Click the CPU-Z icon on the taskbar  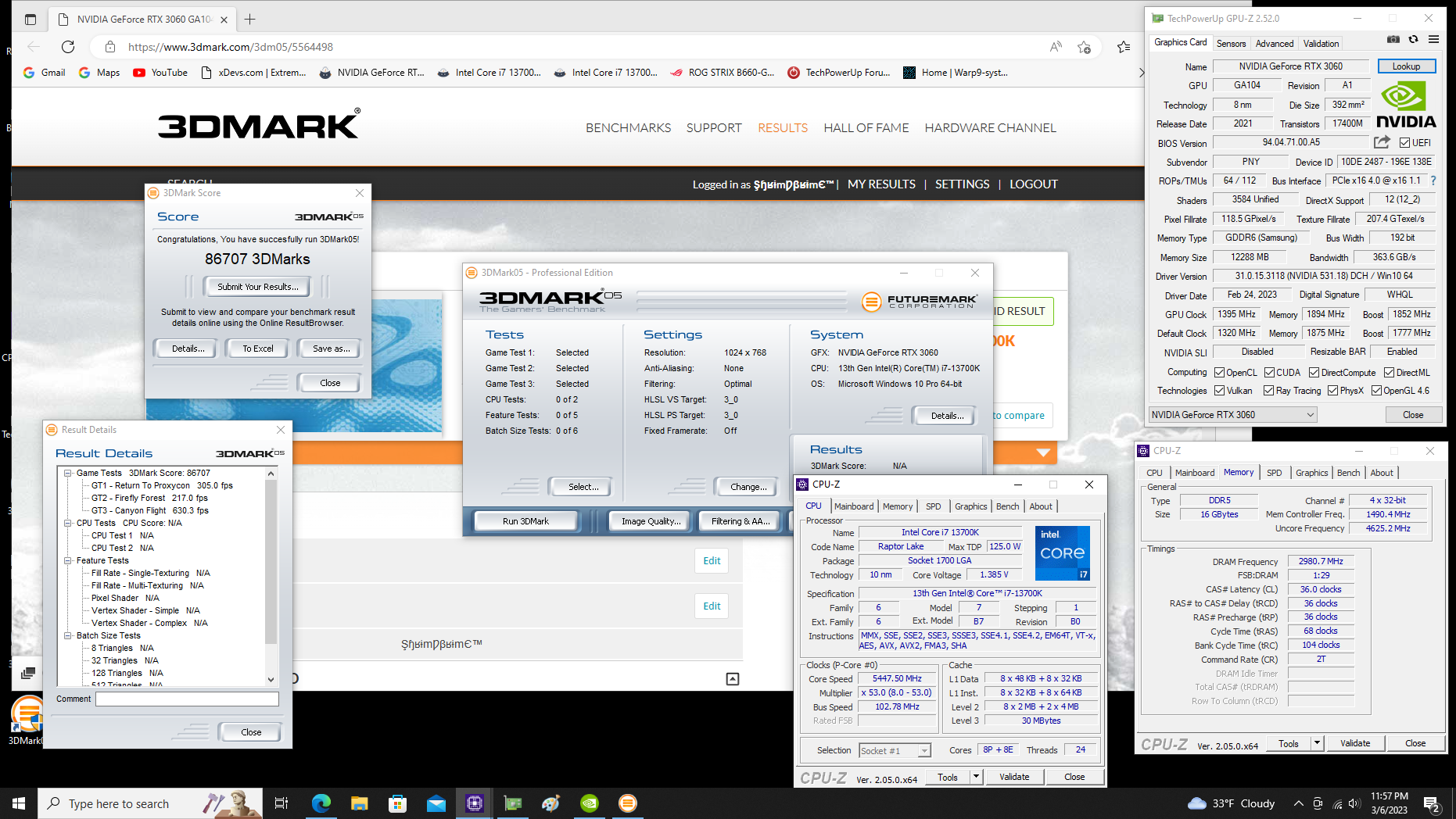click(x=474, y=803)
